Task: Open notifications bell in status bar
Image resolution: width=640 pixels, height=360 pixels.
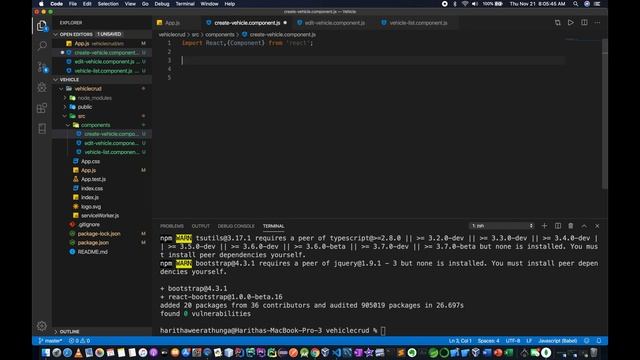Action: coord(599,341)
